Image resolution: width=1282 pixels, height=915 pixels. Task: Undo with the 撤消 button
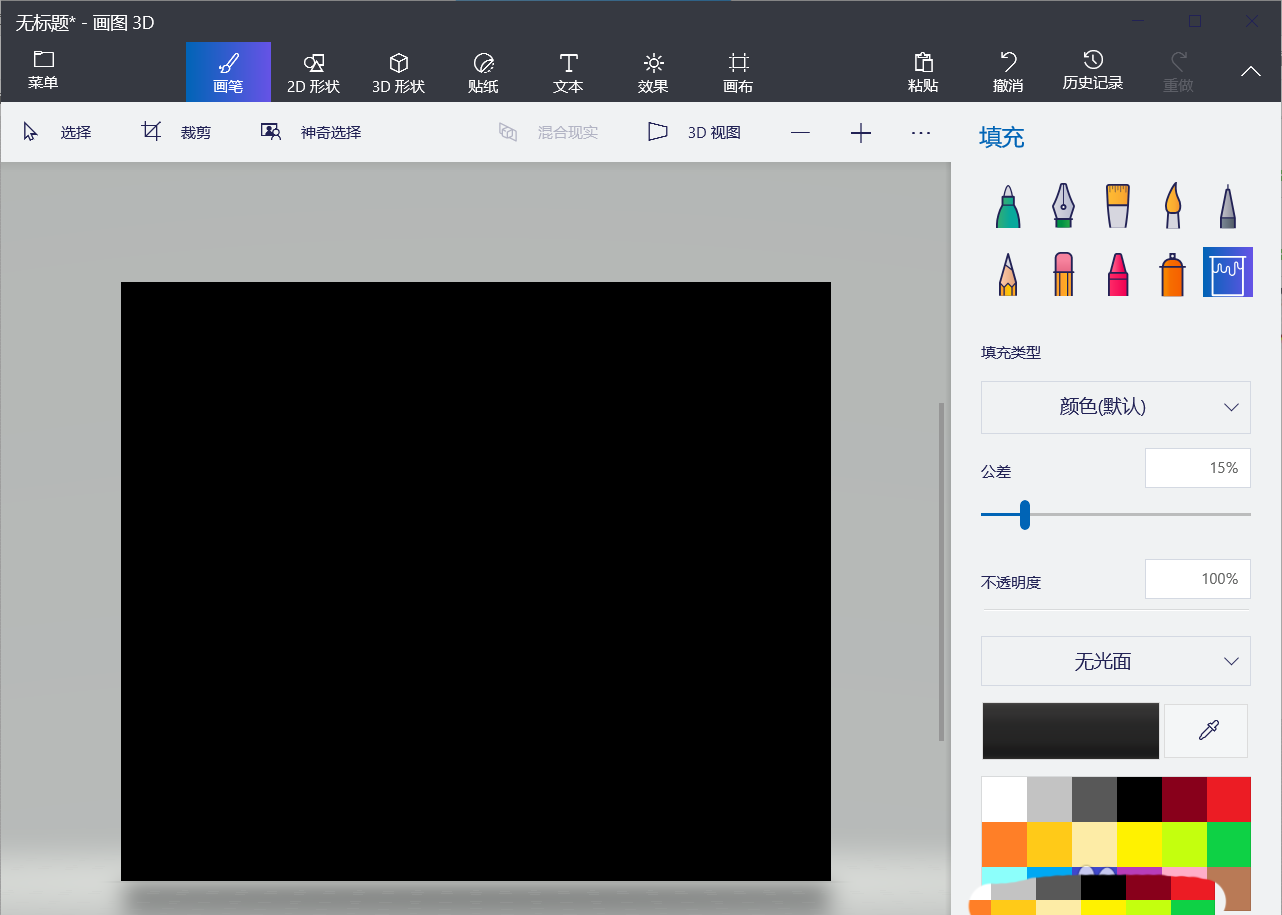pyautogui.click(x=1008, y=72)
